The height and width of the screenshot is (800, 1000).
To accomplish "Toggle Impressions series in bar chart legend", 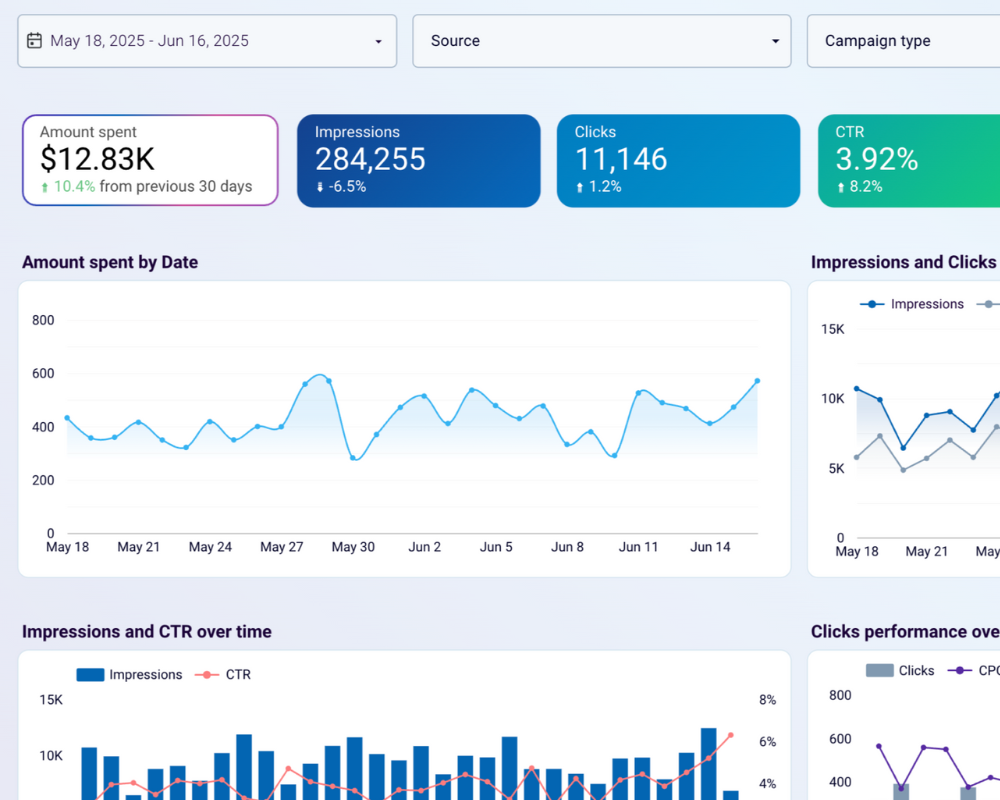I will (146, 675).
